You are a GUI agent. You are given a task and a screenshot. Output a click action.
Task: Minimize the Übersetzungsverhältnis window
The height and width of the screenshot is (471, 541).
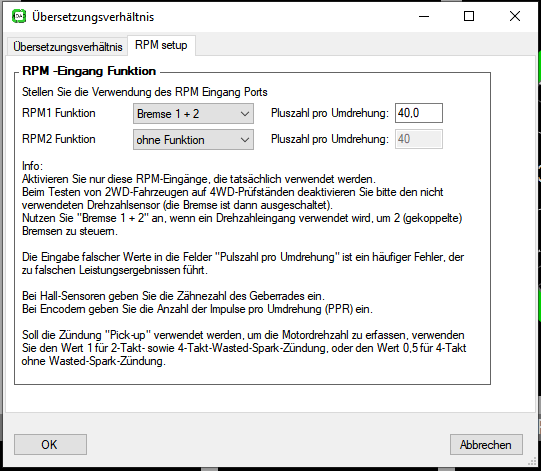click(424, 16)
